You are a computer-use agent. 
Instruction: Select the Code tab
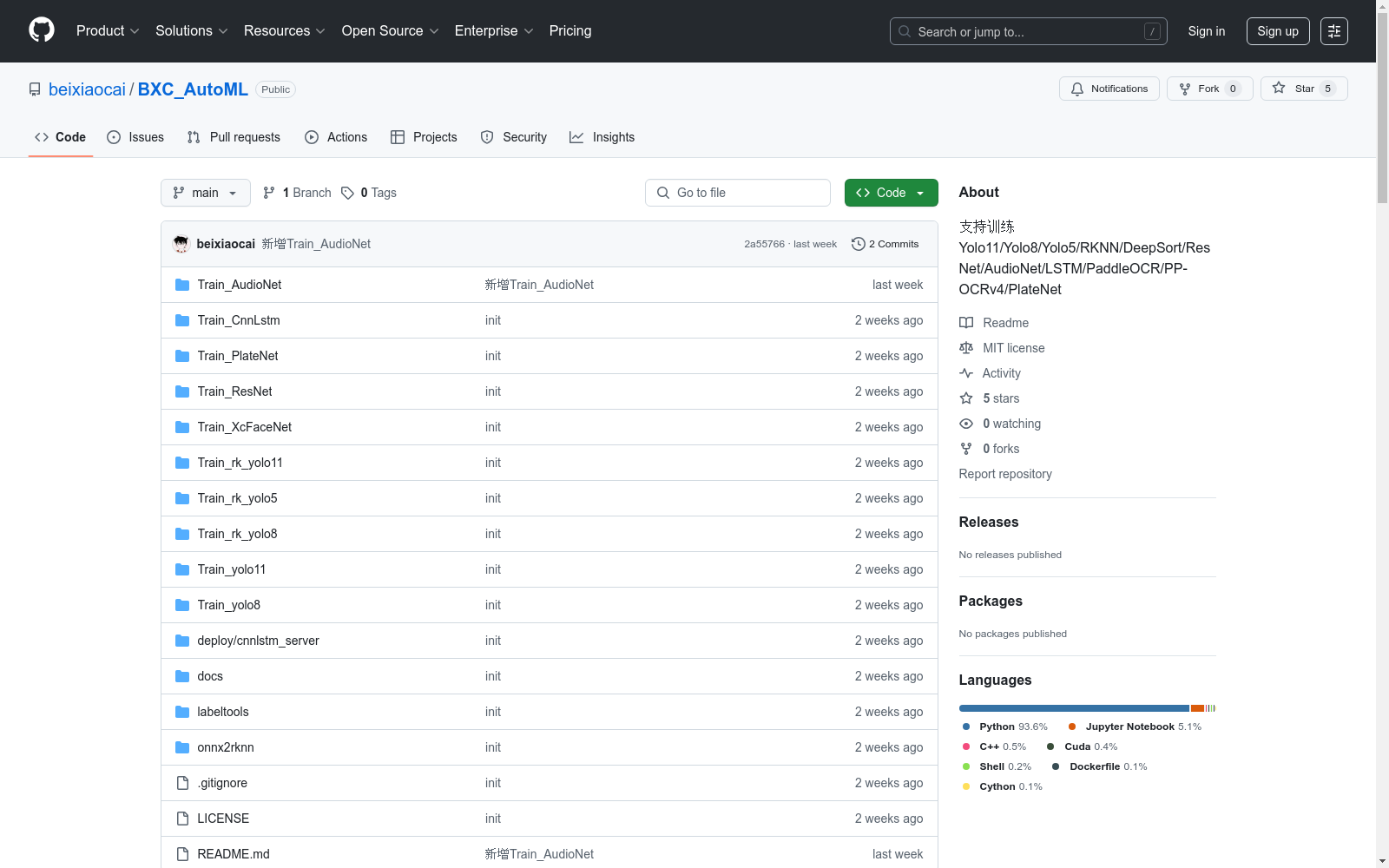[x=61, y=137]
